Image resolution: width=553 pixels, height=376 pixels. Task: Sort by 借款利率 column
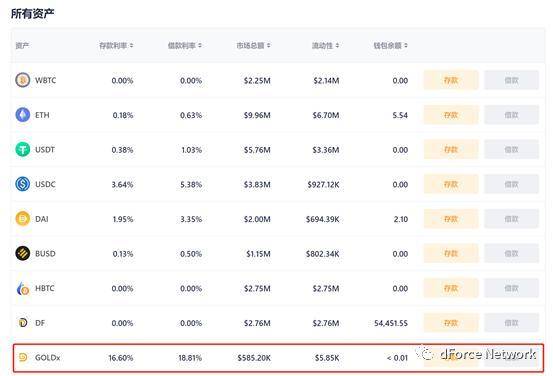coord(184,46)
